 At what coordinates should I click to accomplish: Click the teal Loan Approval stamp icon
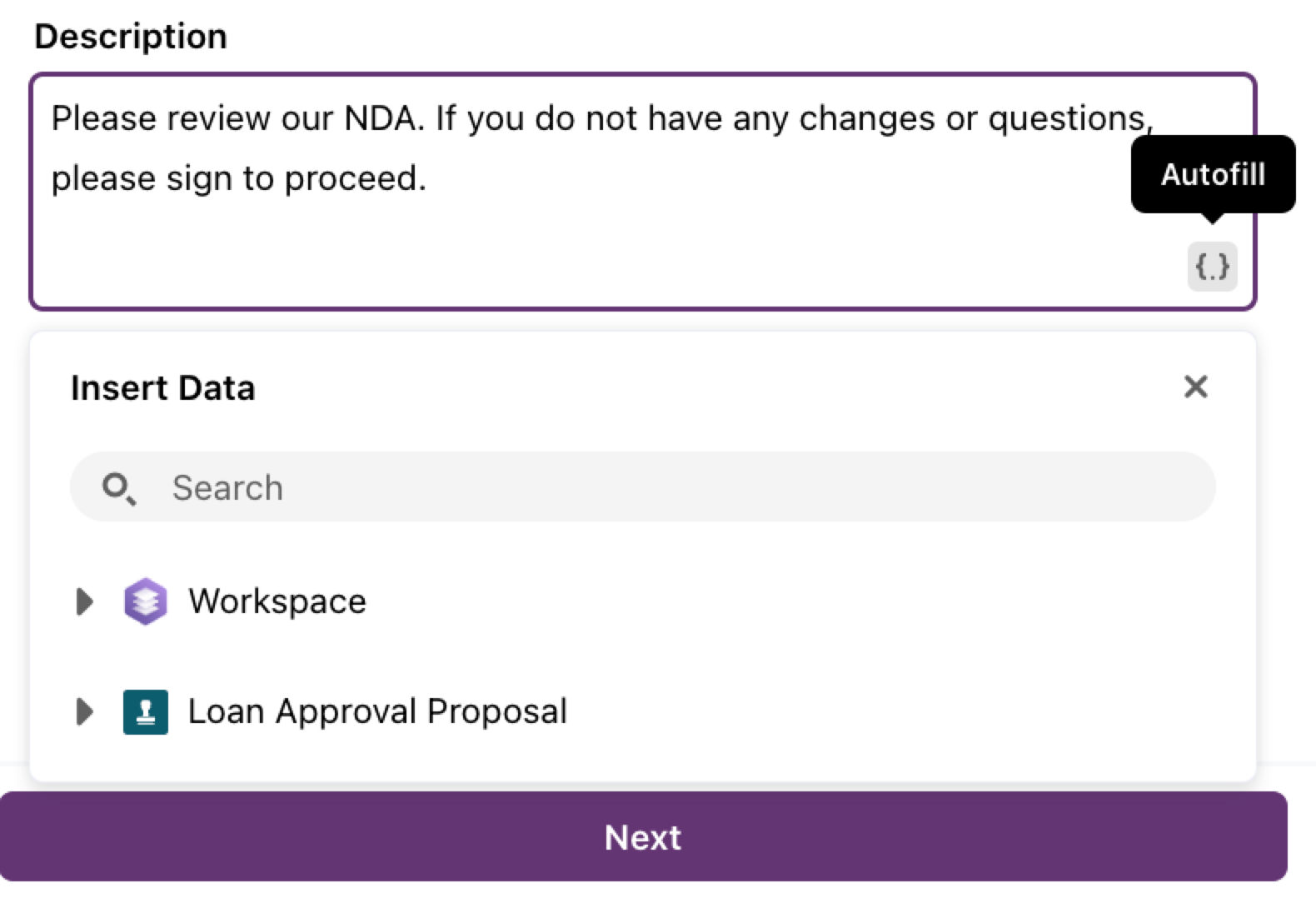pyautogui.click(x=146, y=711)
